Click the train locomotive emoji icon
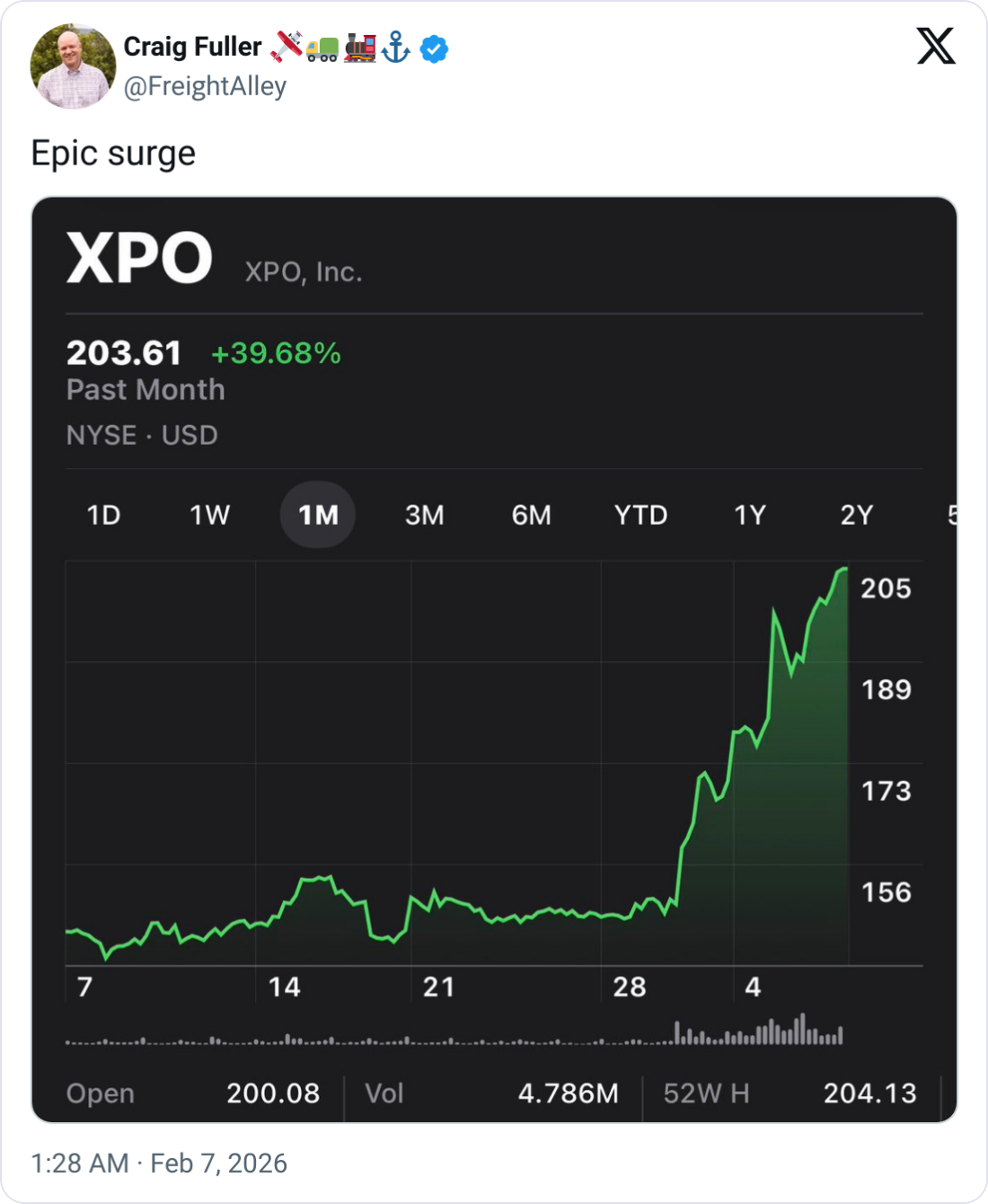The image size is (988, 1204). pyautogui.click(x=359, y=48)
